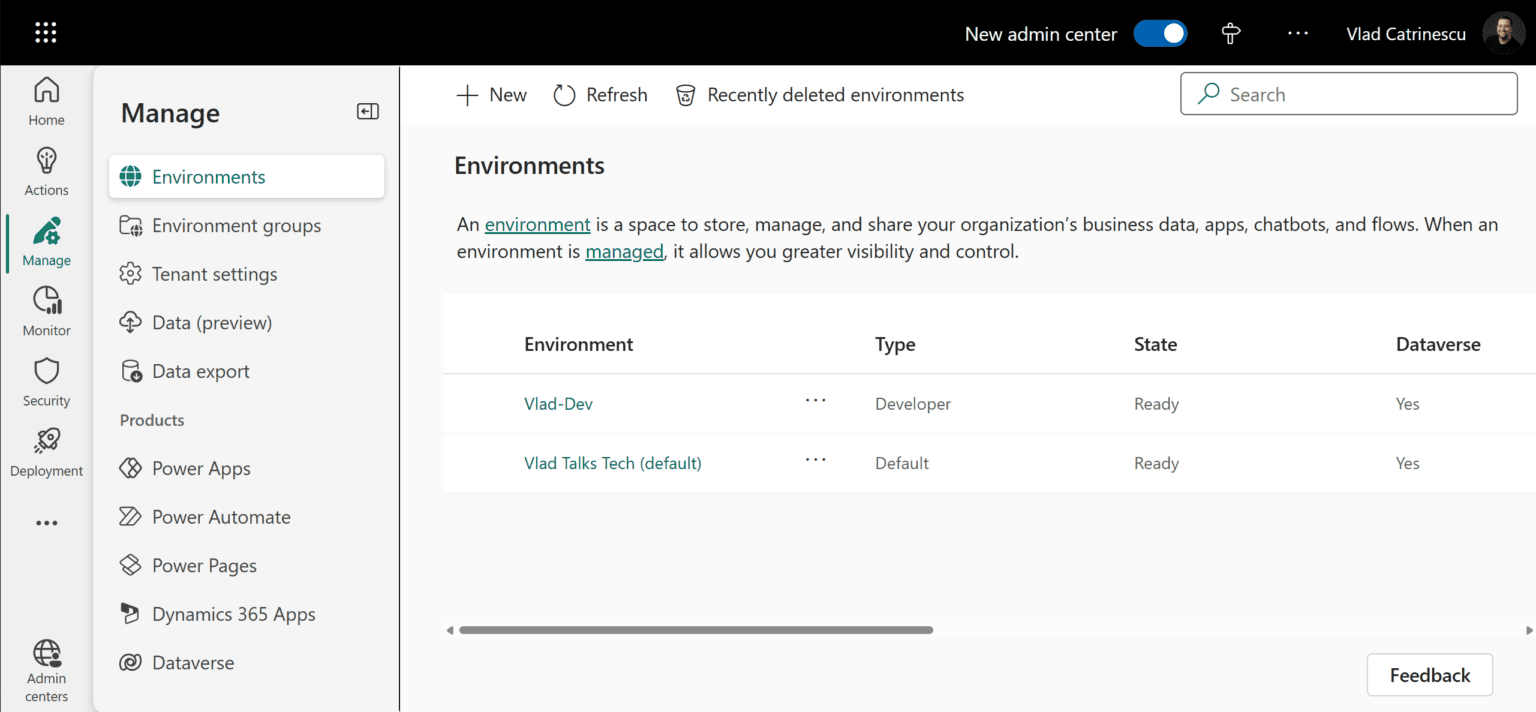Go to the Security section
The image size is (1536, 712).
click(x=46, y=380)
